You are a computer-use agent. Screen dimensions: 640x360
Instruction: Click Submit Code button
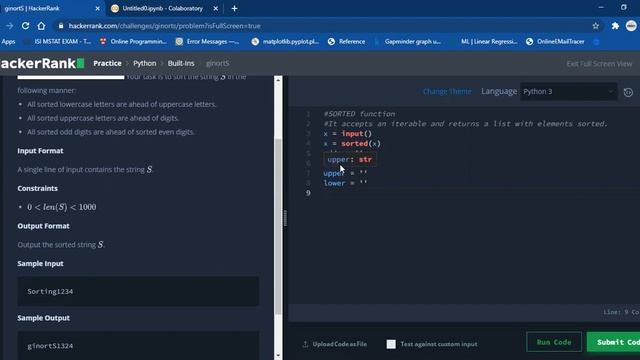613,342
